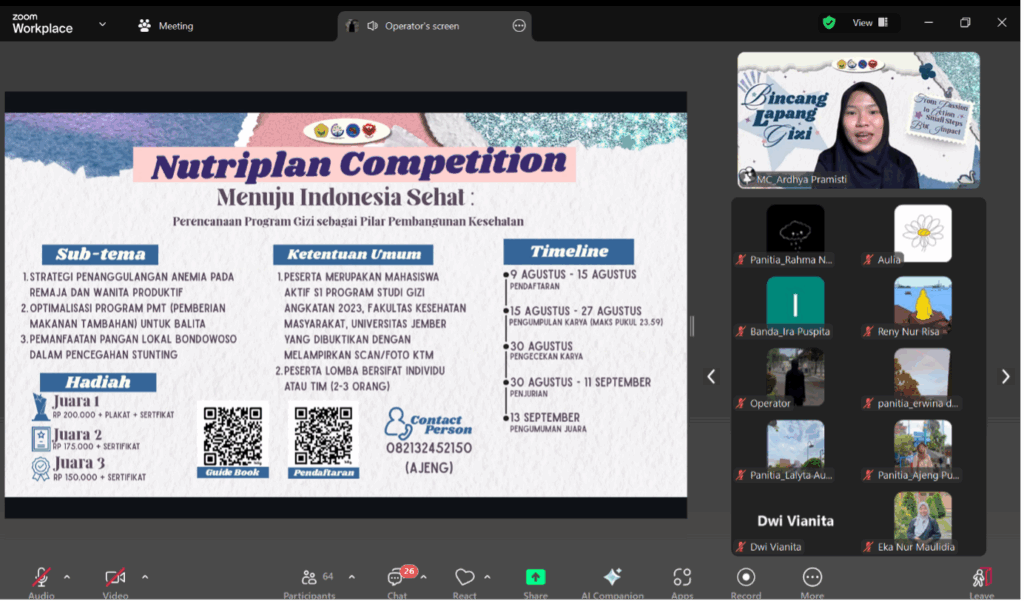Open the View layout menu
The height and width of the screenshot is (601, 1024).
(869, 22)
